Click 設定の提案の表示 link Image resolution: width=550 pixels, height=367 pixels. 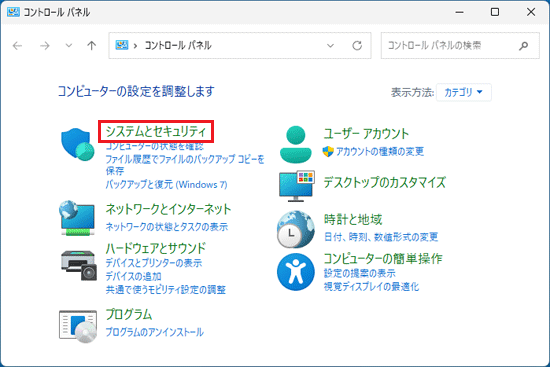click(360, 273)
